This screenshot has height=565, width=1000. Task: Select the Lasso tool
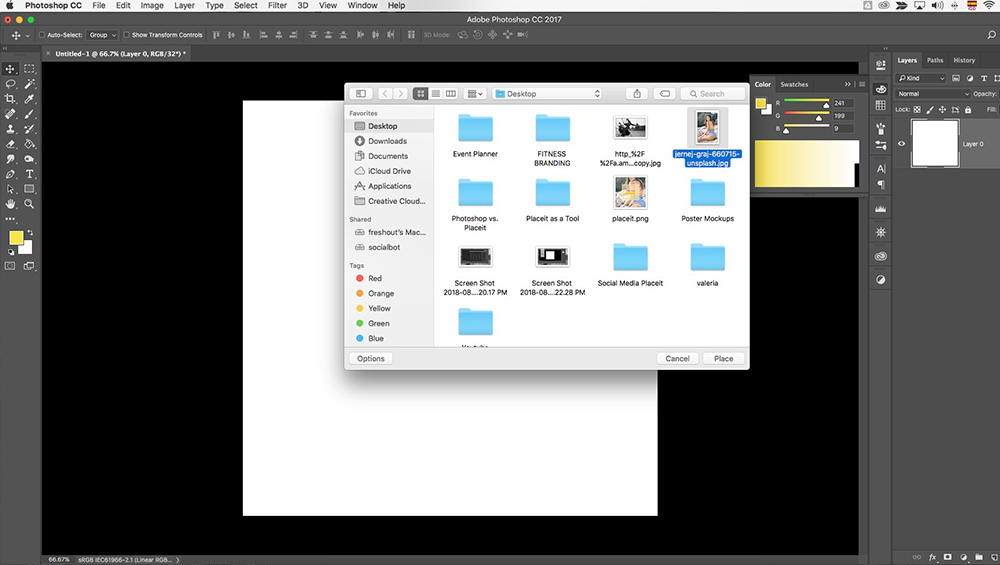click(10, 84)
